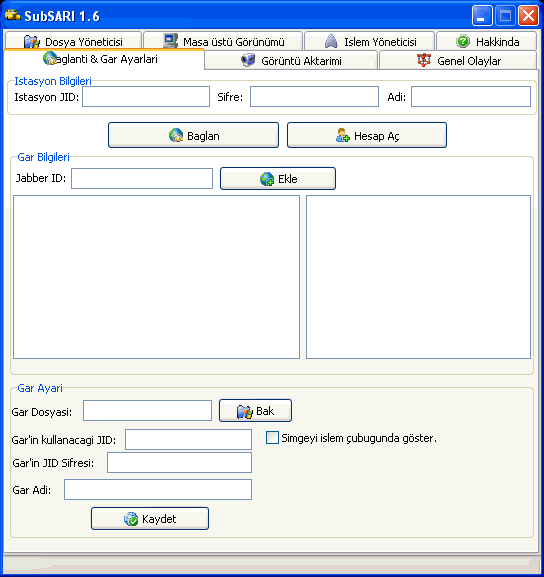Click the right Gar list box
The width and height of the screenshot is (544, 577).
click(418, 277)
